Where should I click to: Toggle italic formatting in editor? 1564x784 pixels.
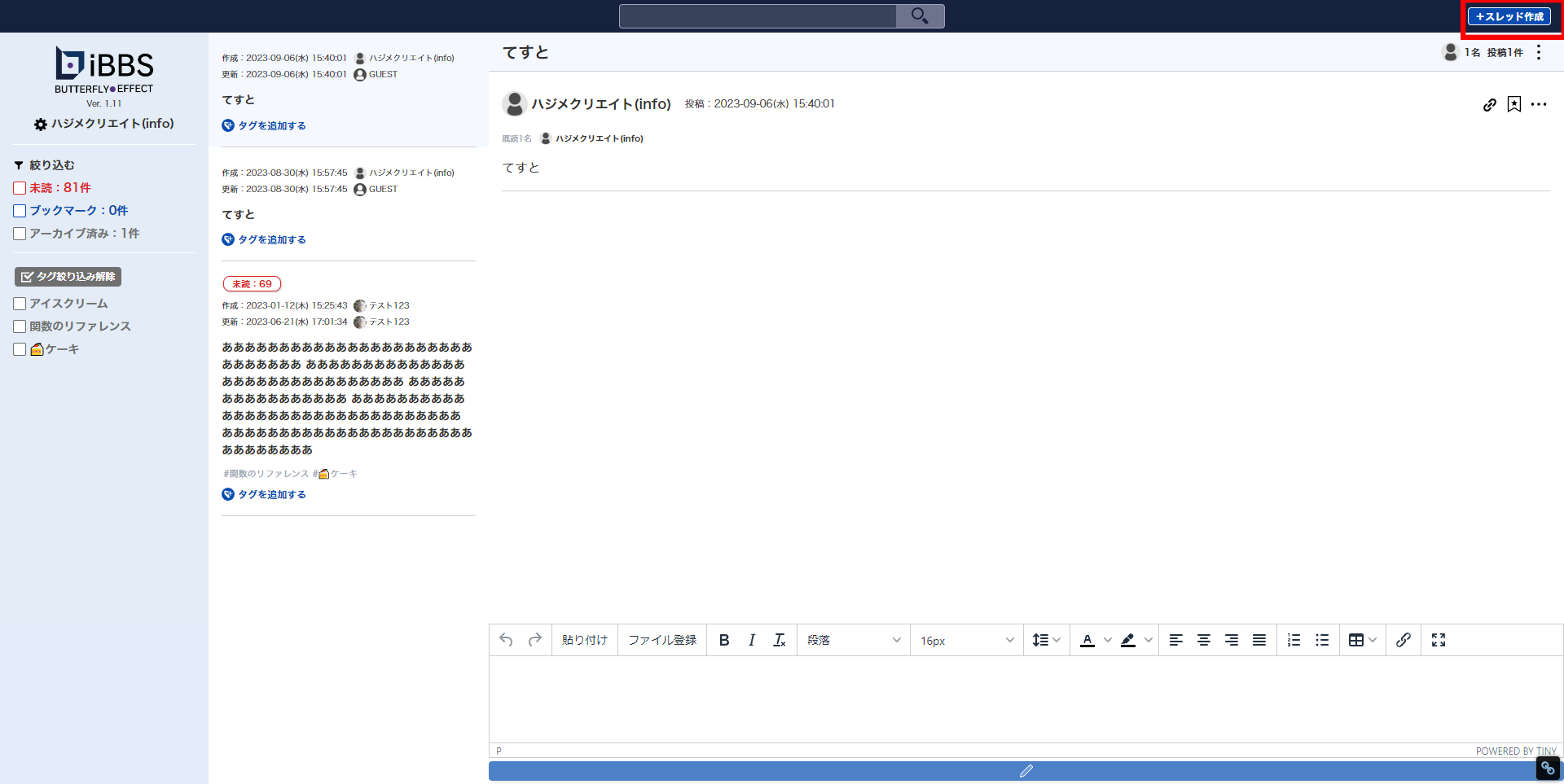point(751,641)
